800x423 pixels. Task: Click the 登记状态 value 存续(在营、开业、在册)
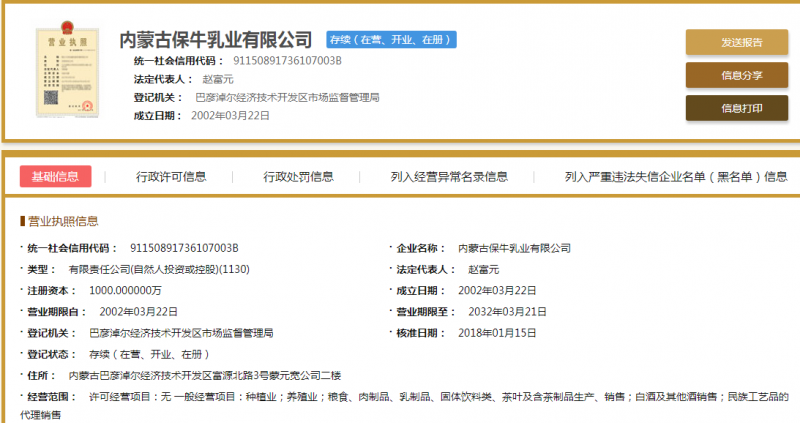(x=149, y=355)
